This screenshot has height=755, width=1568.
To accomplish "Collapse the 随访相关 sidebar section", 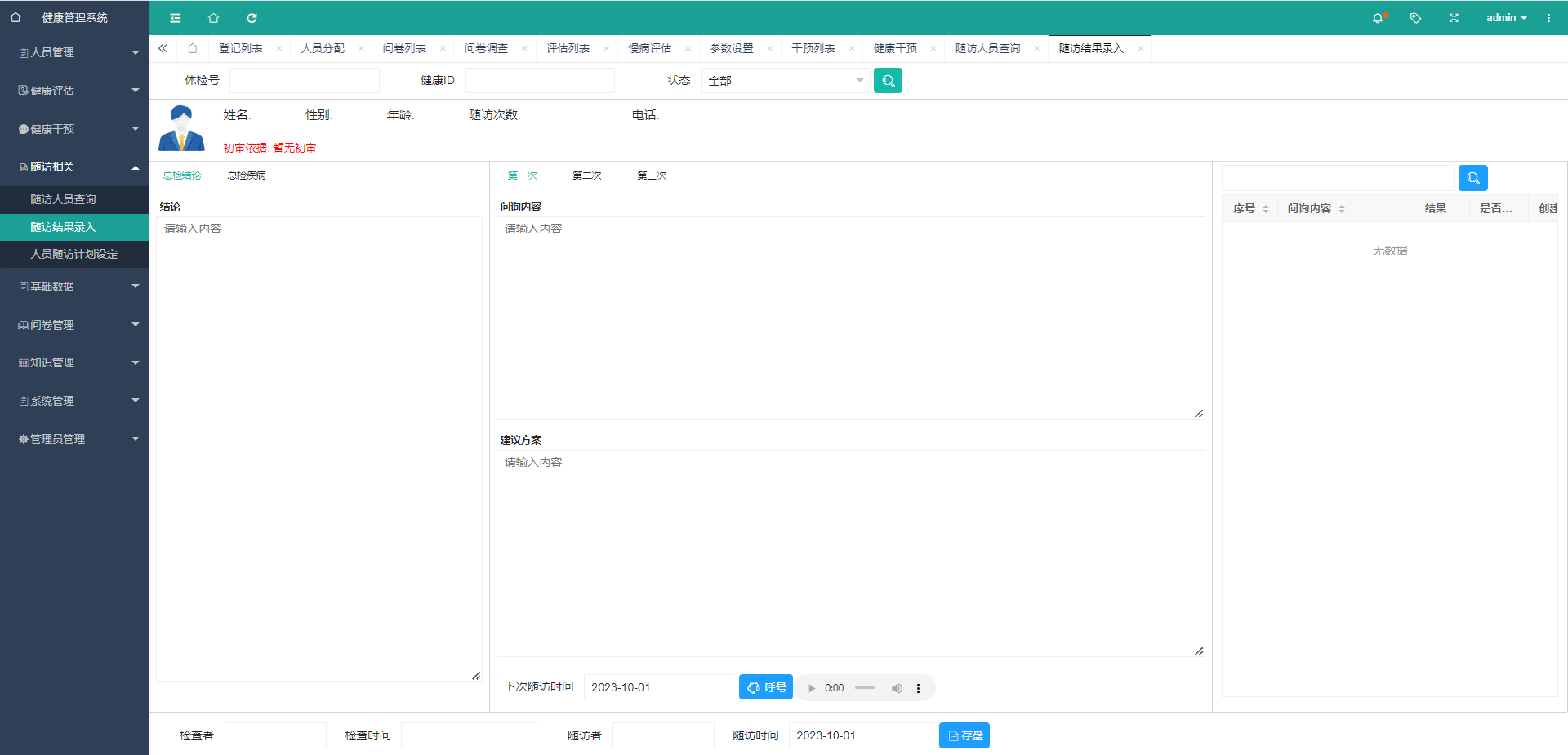I will click(x=75, y=167).
